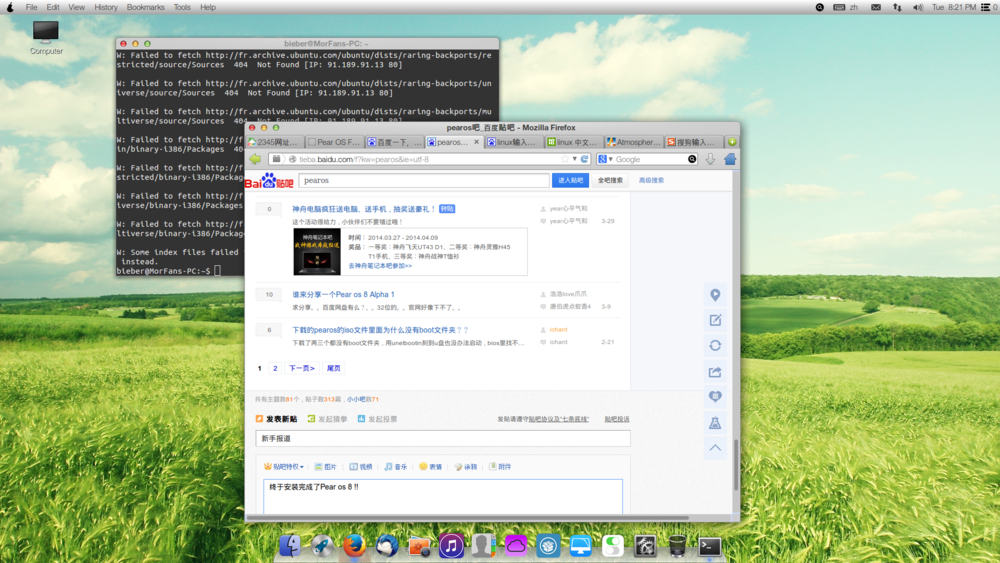Open the File menu

[31, 7]
